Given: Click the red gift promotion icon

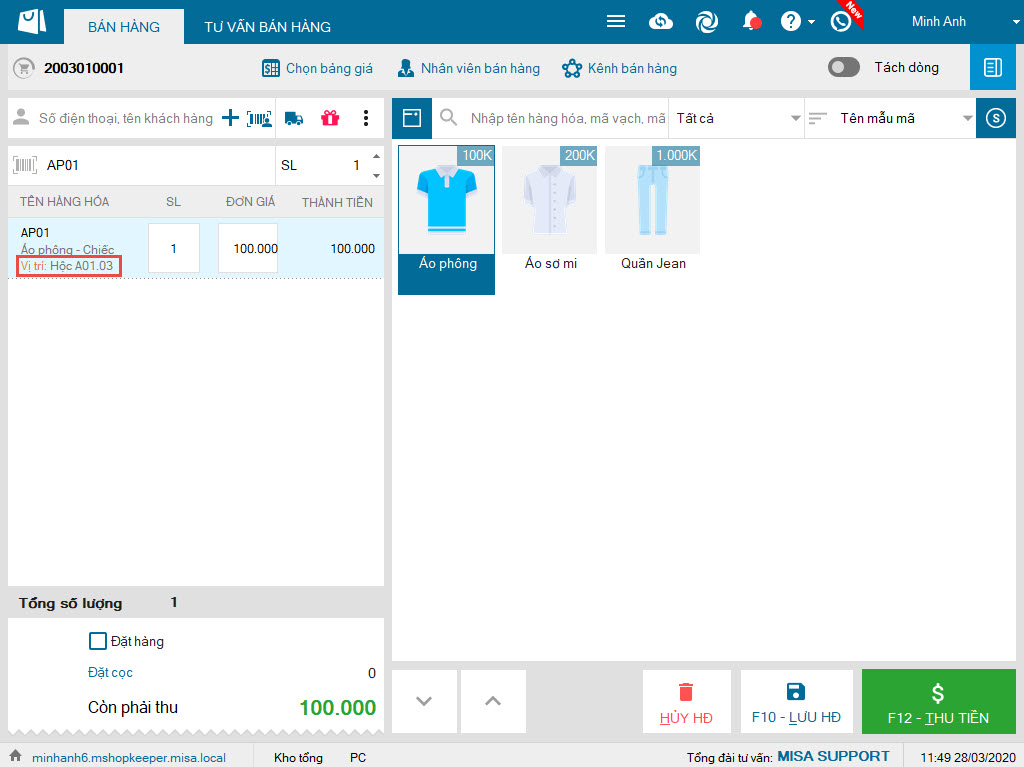Looking at the screenshot, I should (330, 118).
